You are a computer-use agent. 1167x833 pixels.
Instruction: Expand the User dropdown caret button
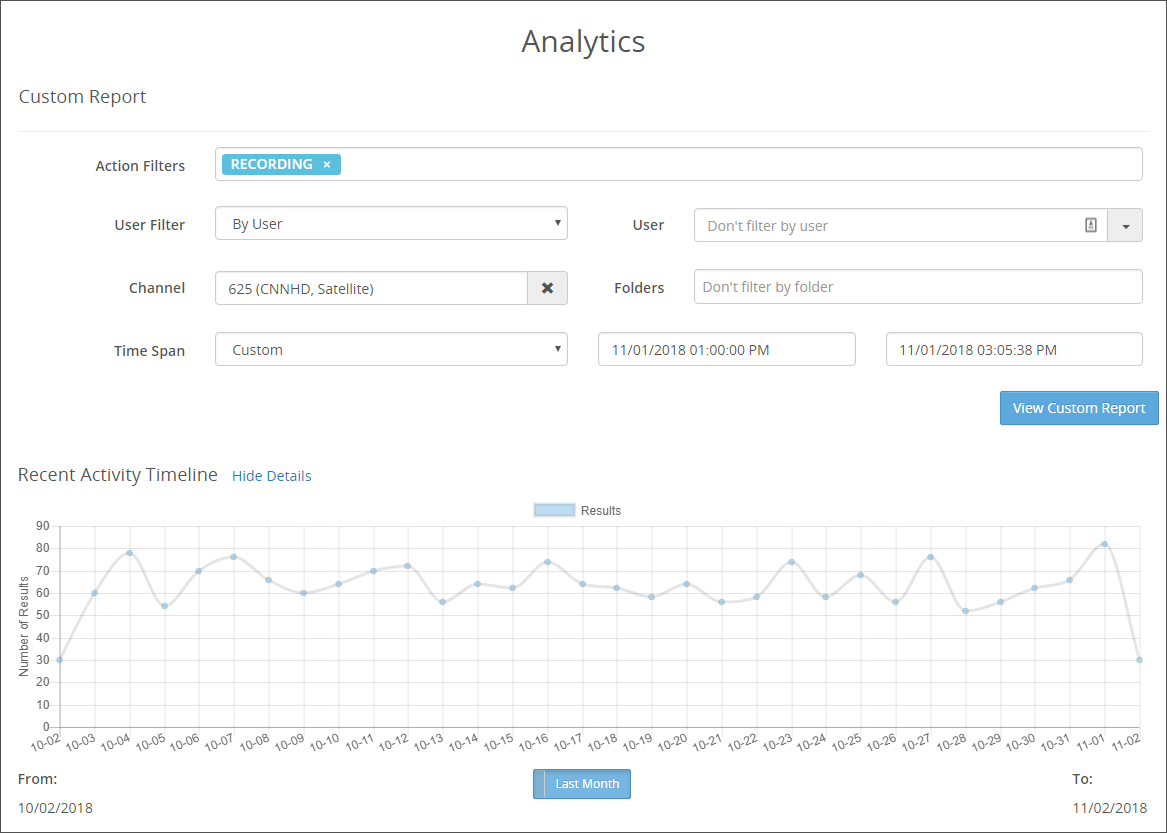click(x=1125, y=226)
